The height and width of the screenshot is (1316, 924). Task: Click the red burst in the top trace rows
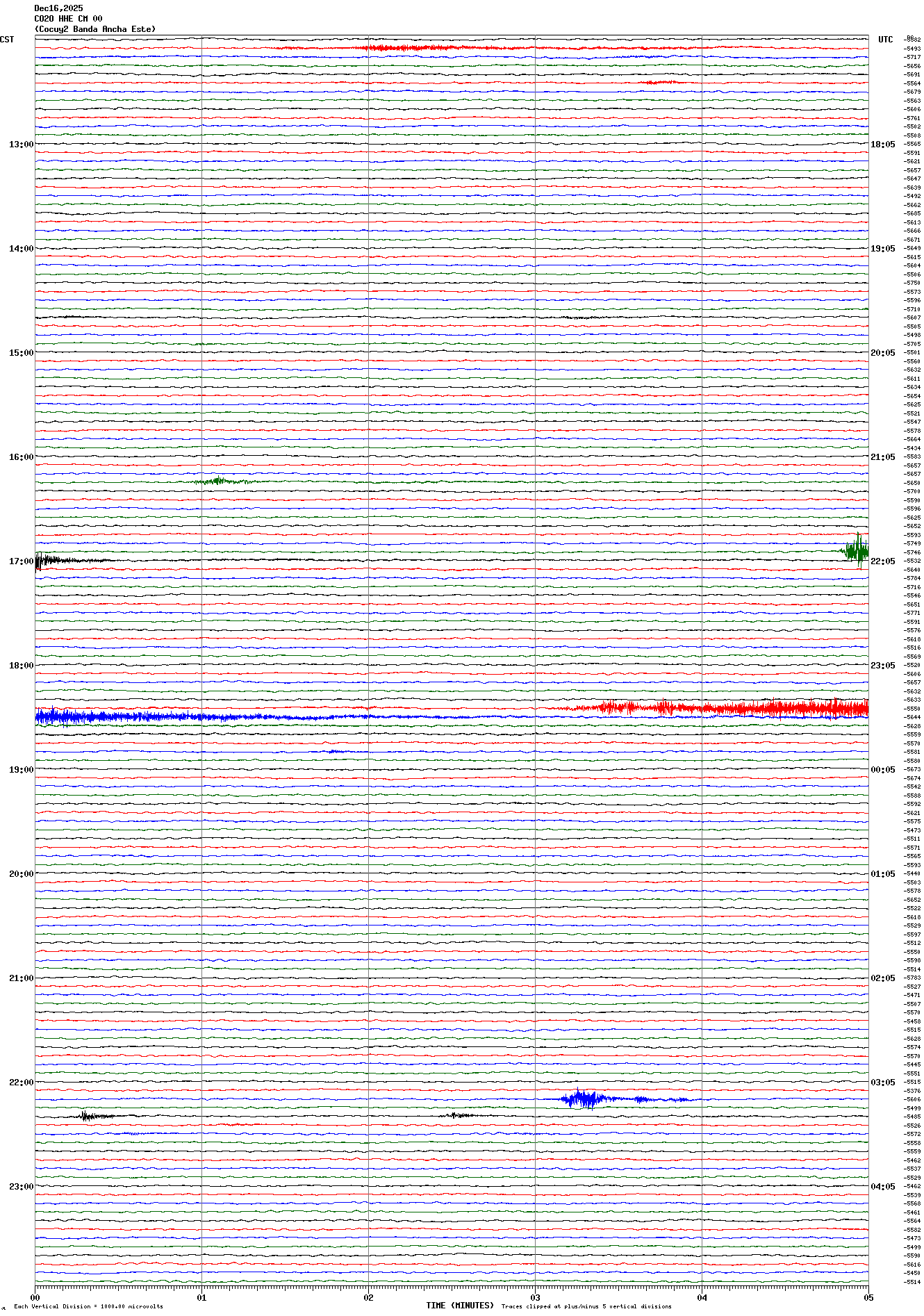click(403, 48)
